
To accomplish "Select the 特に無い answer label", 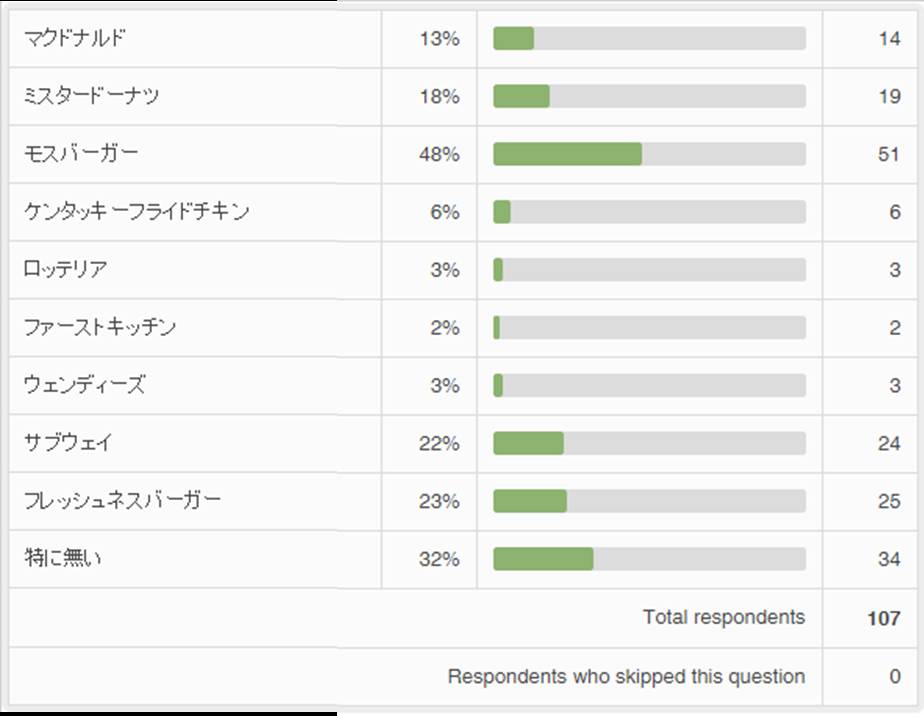I will point(63,559).
